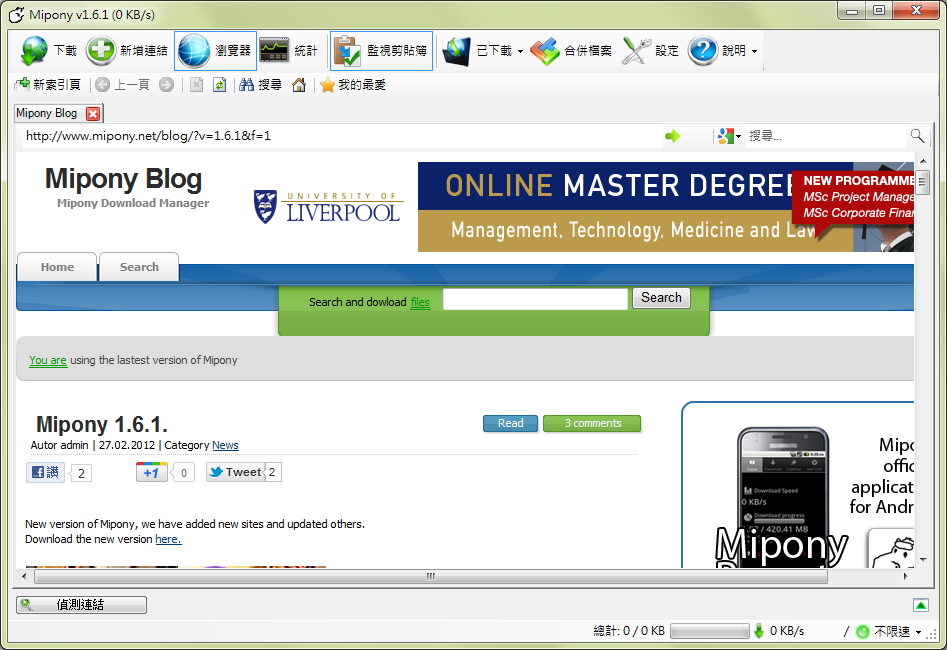Click the '3 comments' green button
This screenshot has width=947, height=650.
coord(592,423)
